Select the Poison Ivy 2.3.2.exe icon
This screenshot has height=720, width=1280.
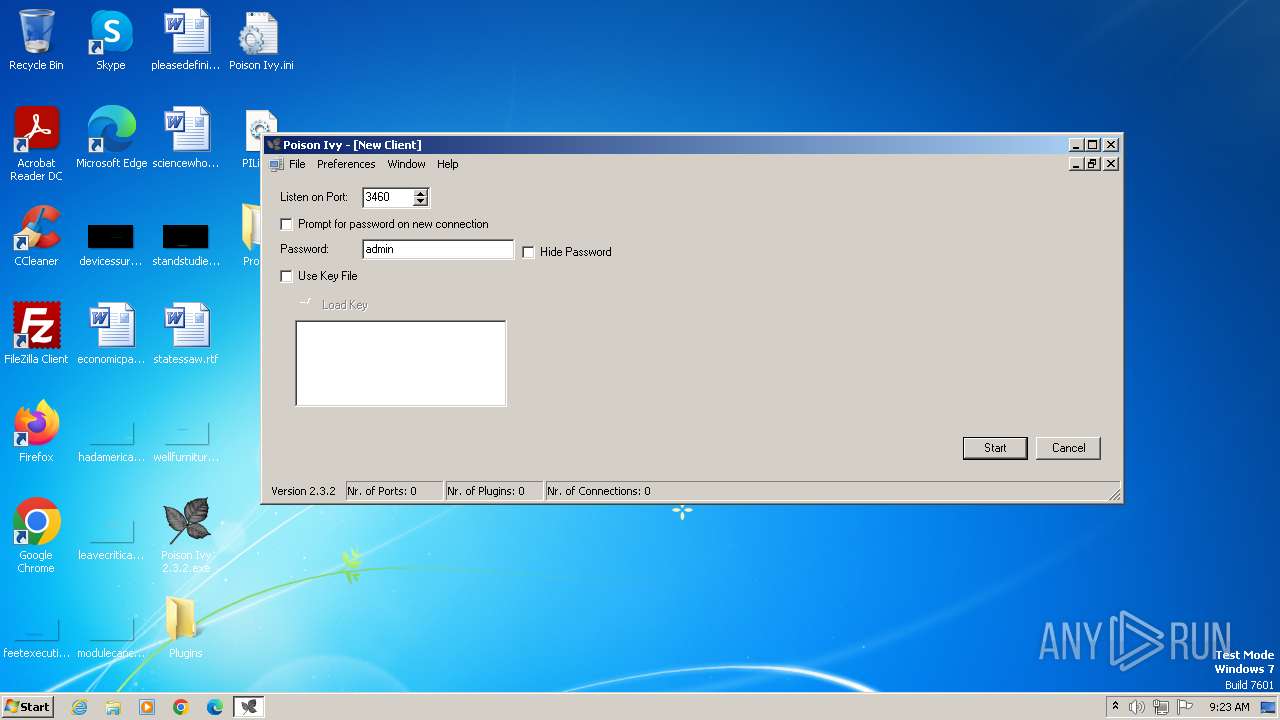point(186,536)
